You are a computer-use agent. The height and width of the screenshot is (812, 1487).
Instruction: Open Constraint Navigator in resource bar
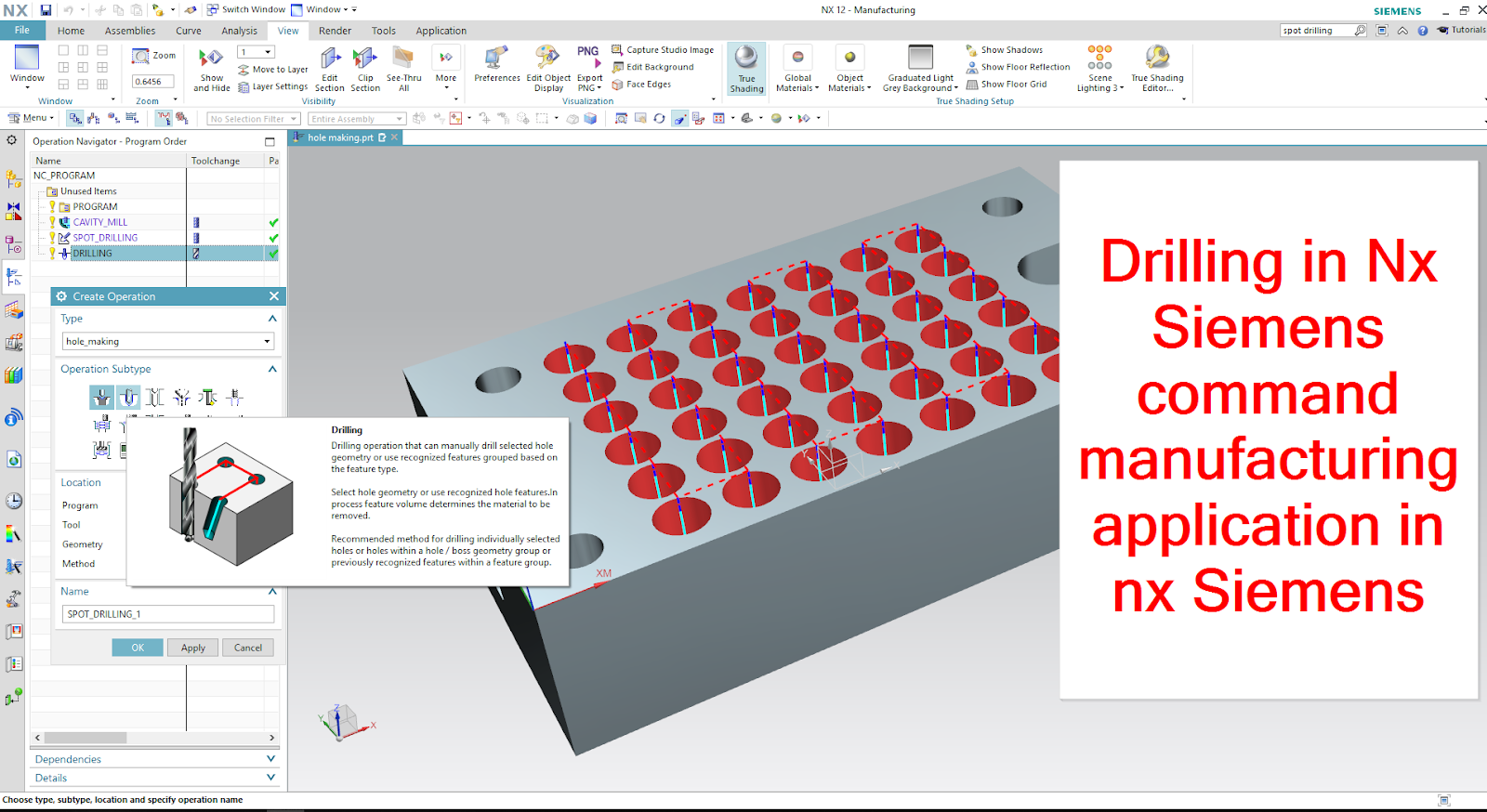(x=13, y=211)
